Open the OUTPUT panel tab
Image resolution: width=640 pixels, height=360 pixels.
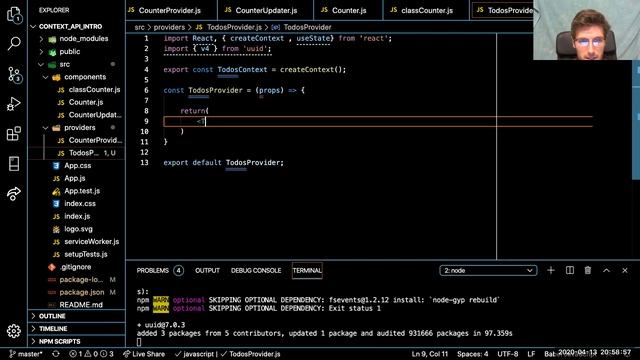pos(207,271)
